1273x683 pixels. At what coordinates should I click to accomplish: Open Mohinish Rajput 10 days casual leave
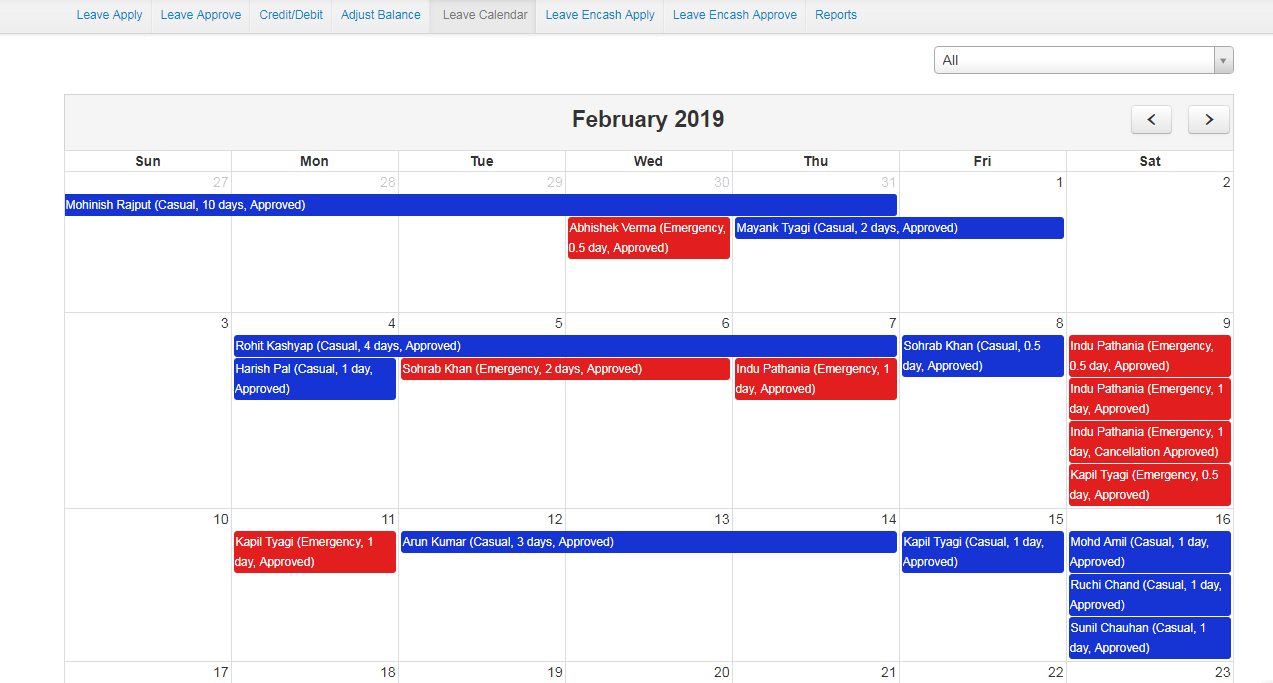tap(480, 205)
